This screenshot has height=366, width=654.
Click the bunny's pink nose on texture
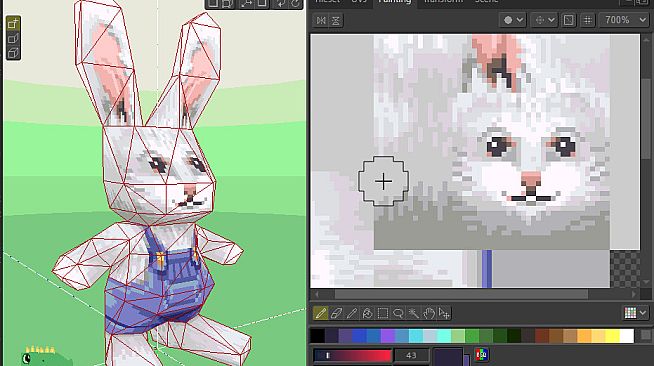531,180
